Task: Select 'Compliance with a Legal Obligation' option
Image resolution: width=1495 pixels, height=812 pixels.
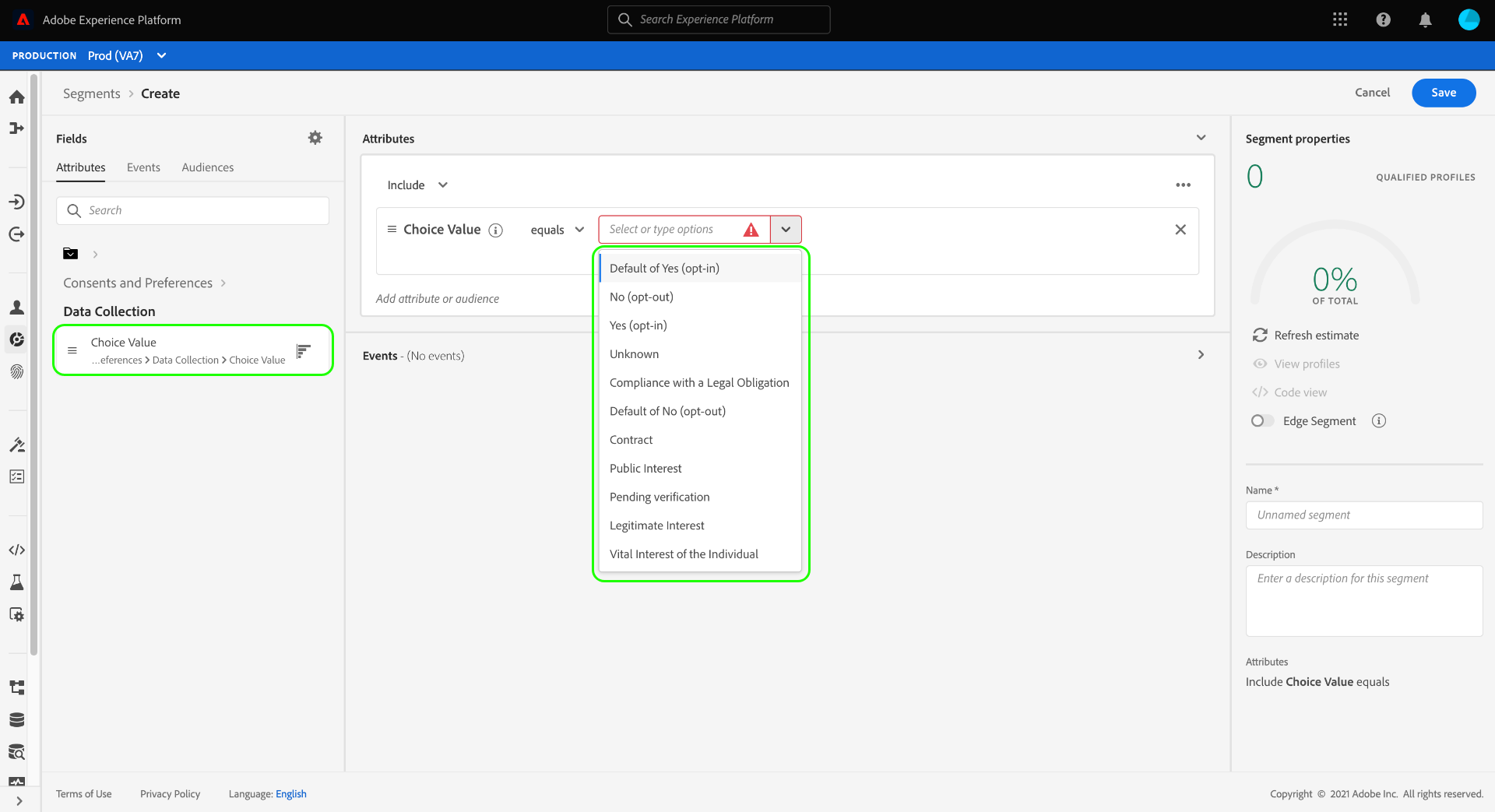Action: point(700,383)
